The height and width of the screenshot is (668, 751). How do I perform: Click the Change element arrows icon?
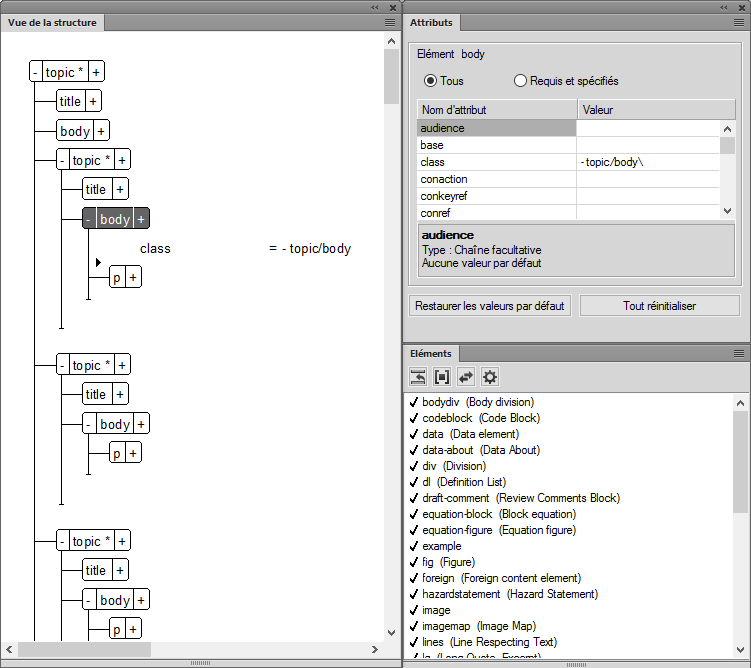pyautogui.click(x=466, y=377)
